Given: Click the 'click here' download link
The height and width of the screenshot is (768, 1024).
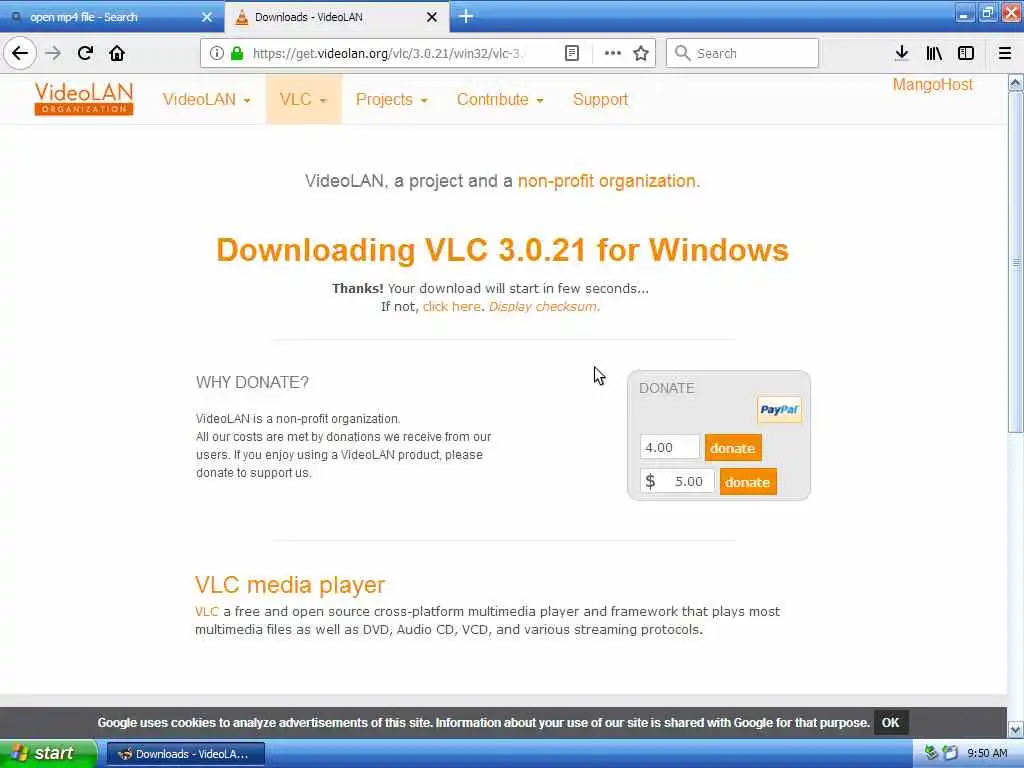Looking at the screenshot, I should coord(451,306).
